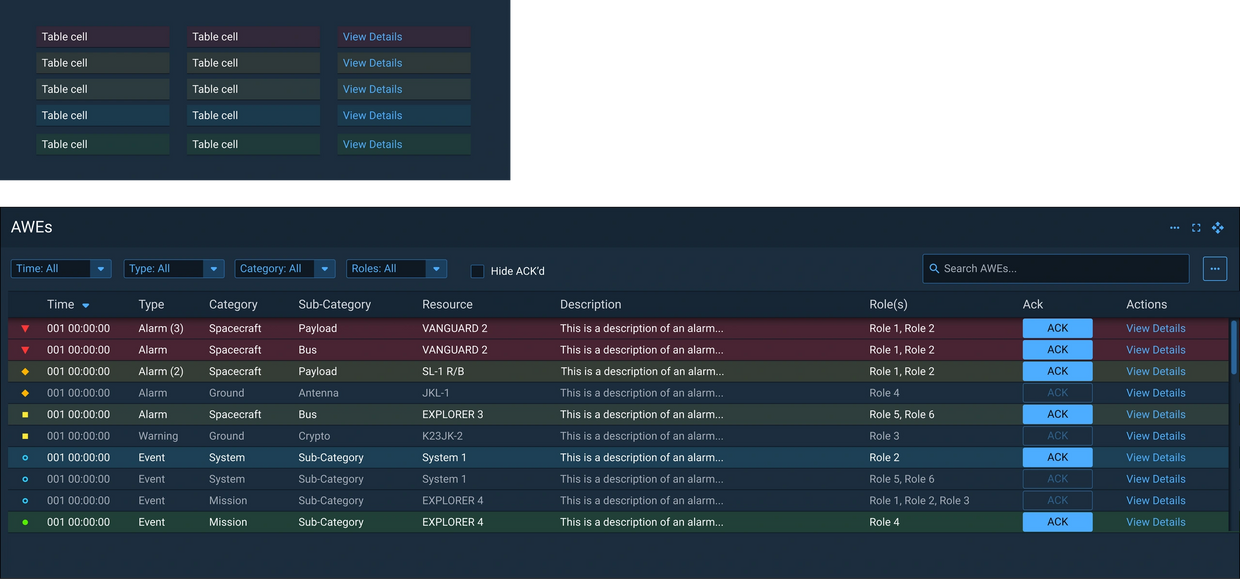The image size is (1240, 579).
Task: Click the Sub-Category column header
Action: tap(334, 304)
